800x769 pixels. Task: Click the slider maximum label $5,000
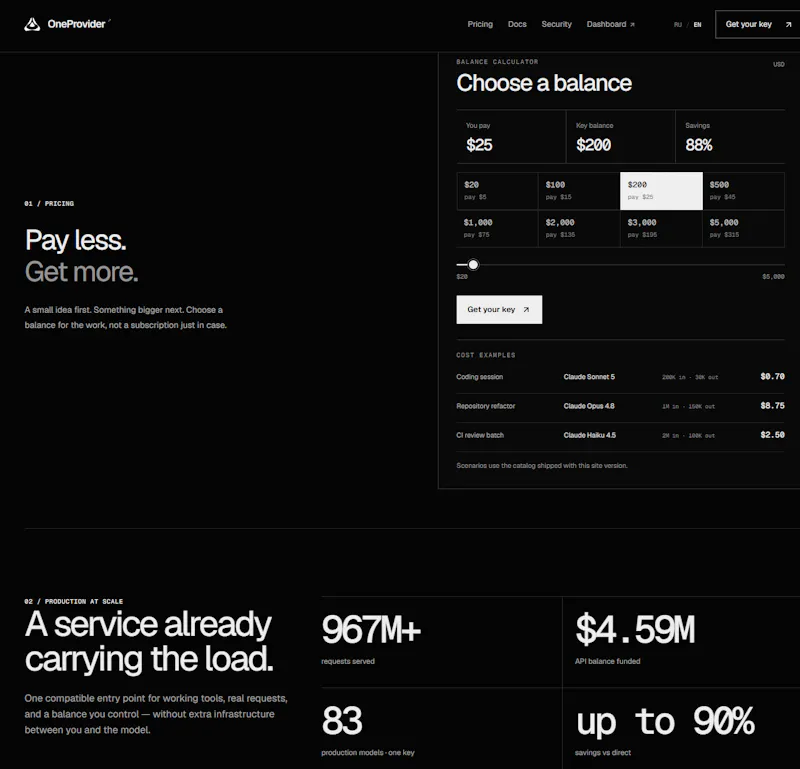point(773,277)
